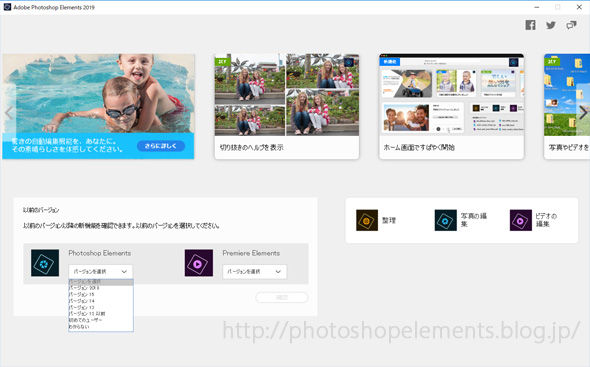Click the greyed confirm button
Image resolution: width=590 pixels, height=367 pixels.
(x=282, y=297)
